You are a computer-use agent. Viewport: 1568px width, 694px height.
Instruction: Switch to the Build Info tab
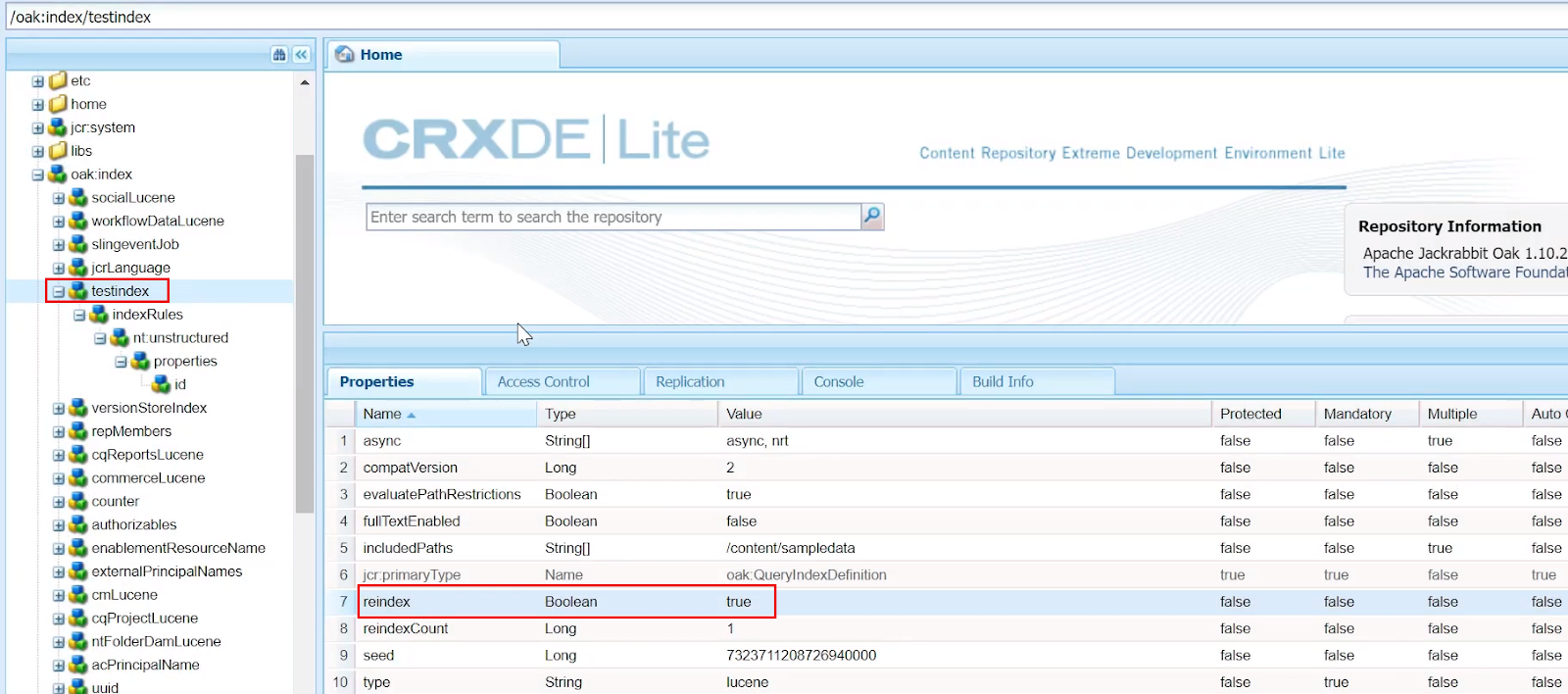tap(1038, 381)
